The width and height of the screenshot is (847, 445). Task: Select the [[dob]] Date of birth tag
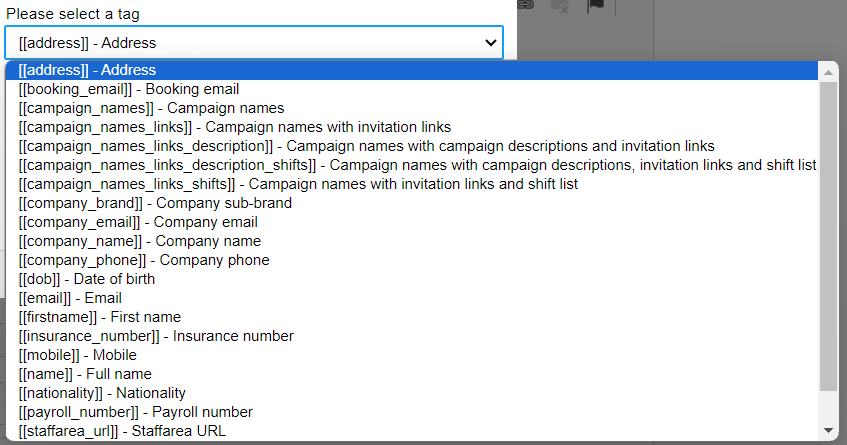412,279
